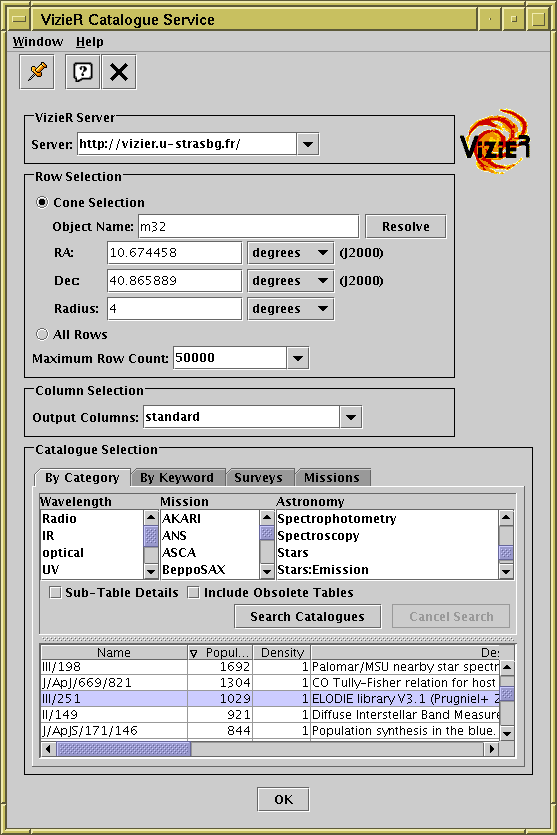Switch to the By Keyword tab

pyautogui.click(x=177, y=478)
